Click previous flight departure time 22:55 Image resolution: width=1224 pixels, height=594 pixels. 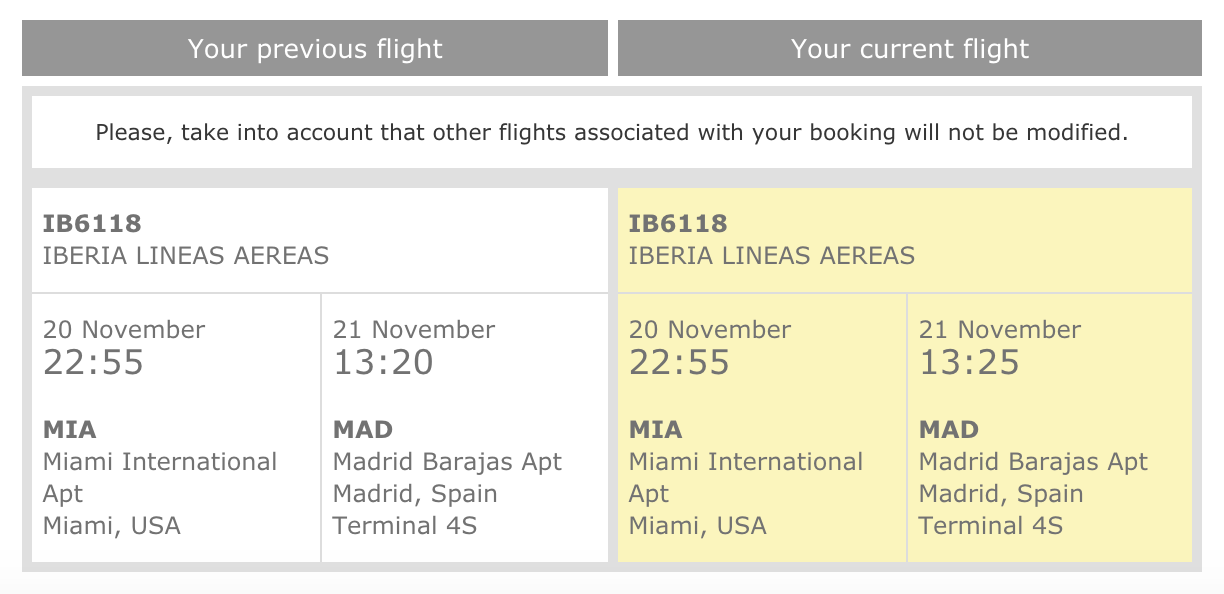94,362
